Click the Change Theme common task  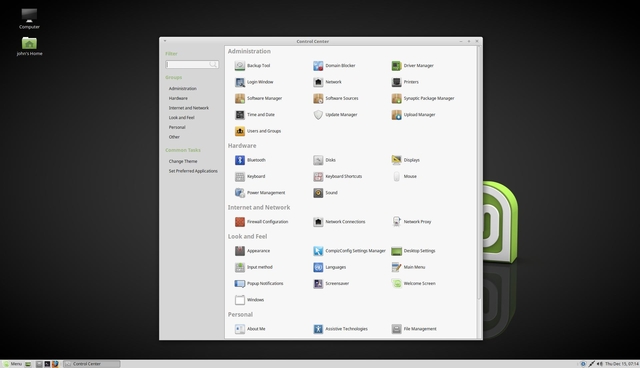coord(183,162)
